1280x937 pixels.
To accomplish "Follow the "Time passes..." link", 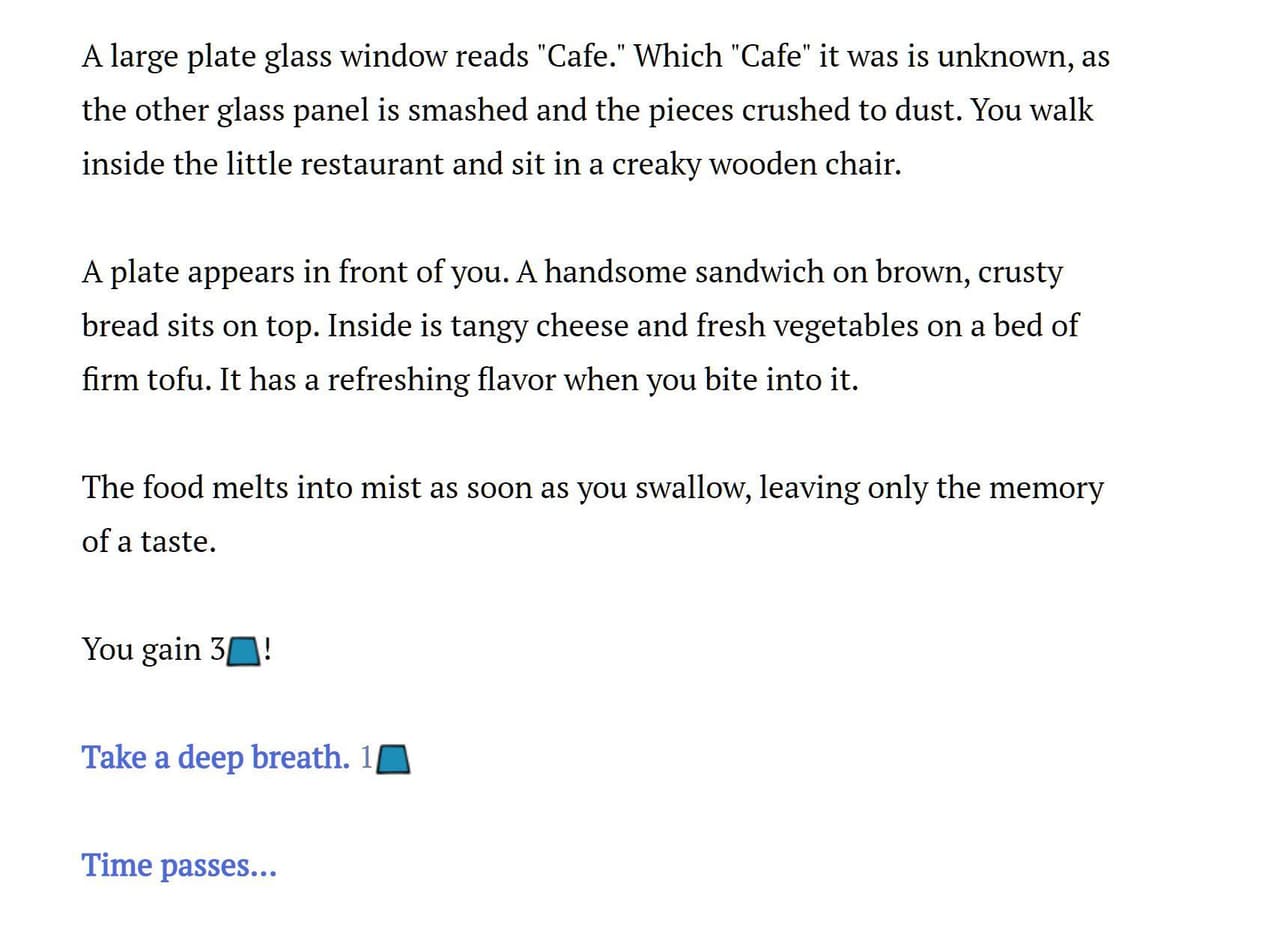I will (x=179, y=865).
